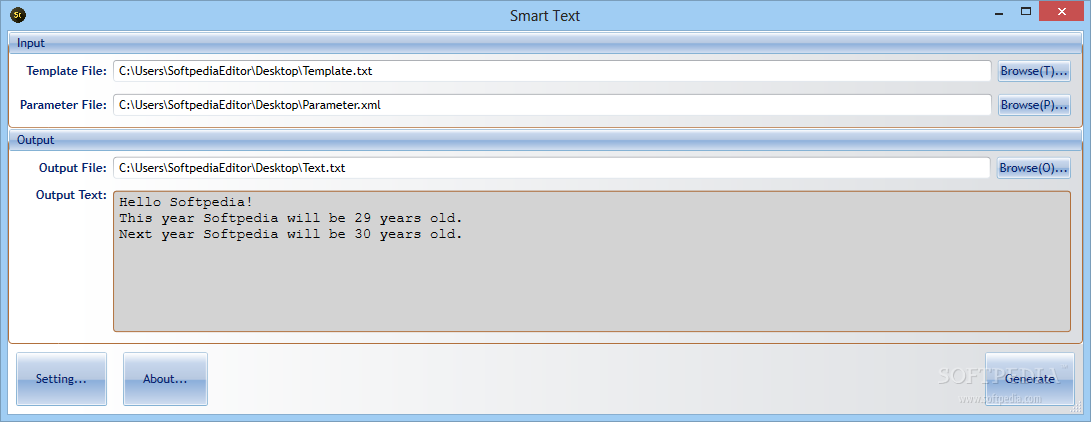Click the 'Hello Softpedia!' output line
Viewport: 1091px width, 422px height.
(x=186, y=202)
